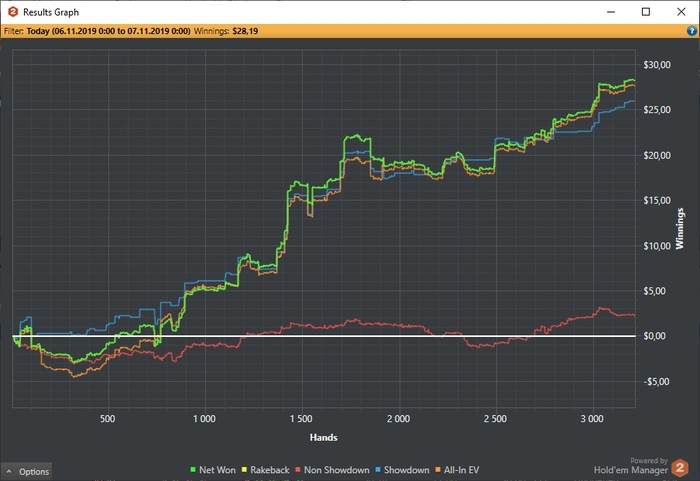Toggle the Rakeback yellow legend swatch

[244, 470]
